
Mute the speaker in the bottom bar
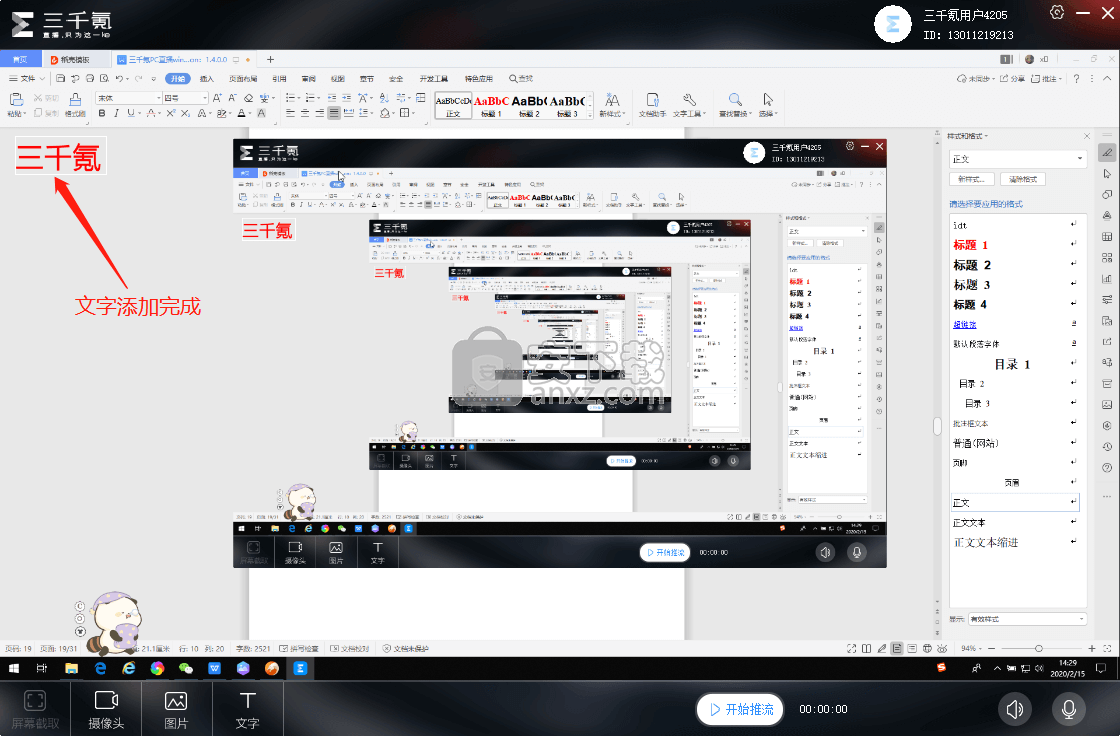[1014, 709]
